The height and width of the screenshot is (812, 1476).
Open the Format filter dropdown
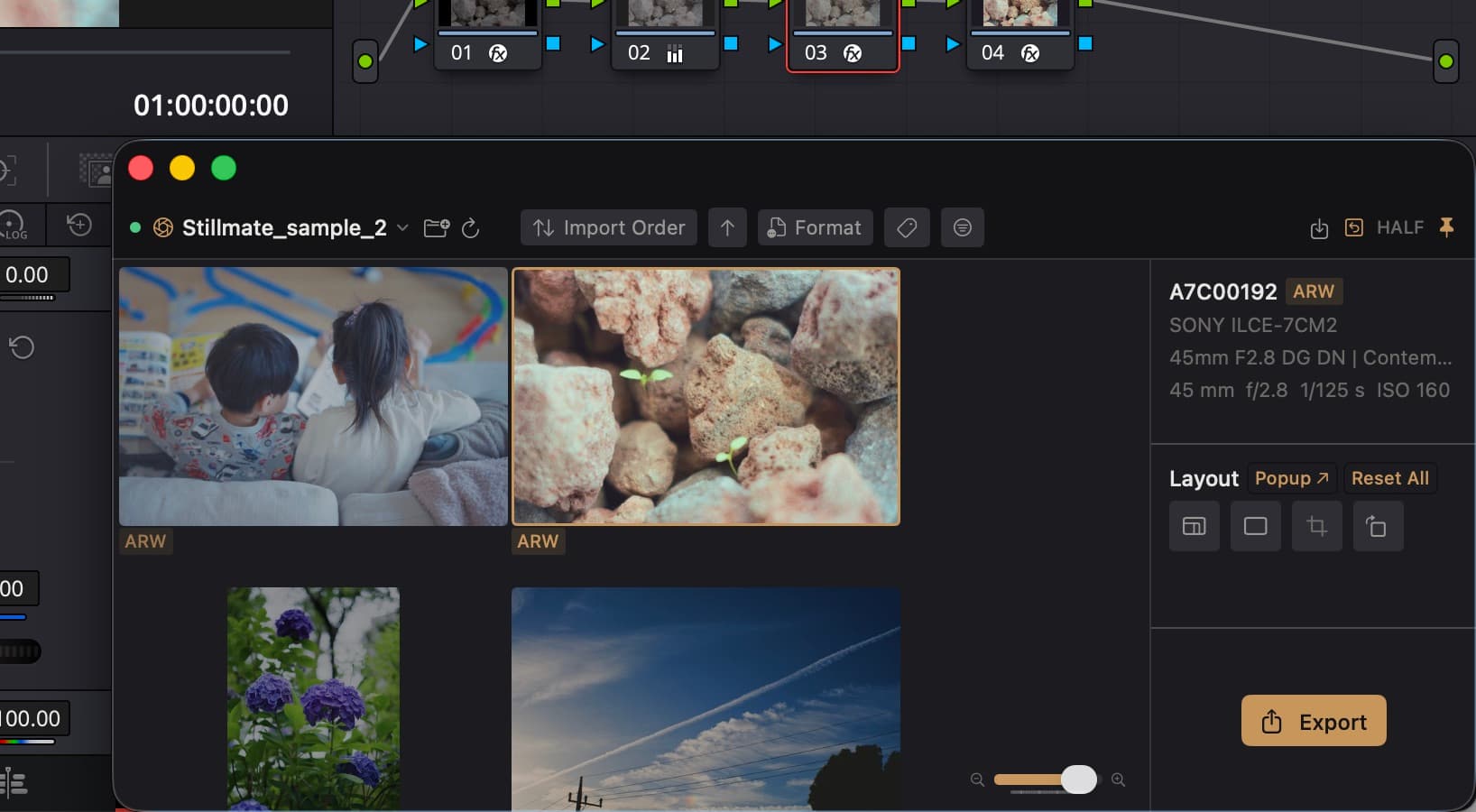click(815, 227)
